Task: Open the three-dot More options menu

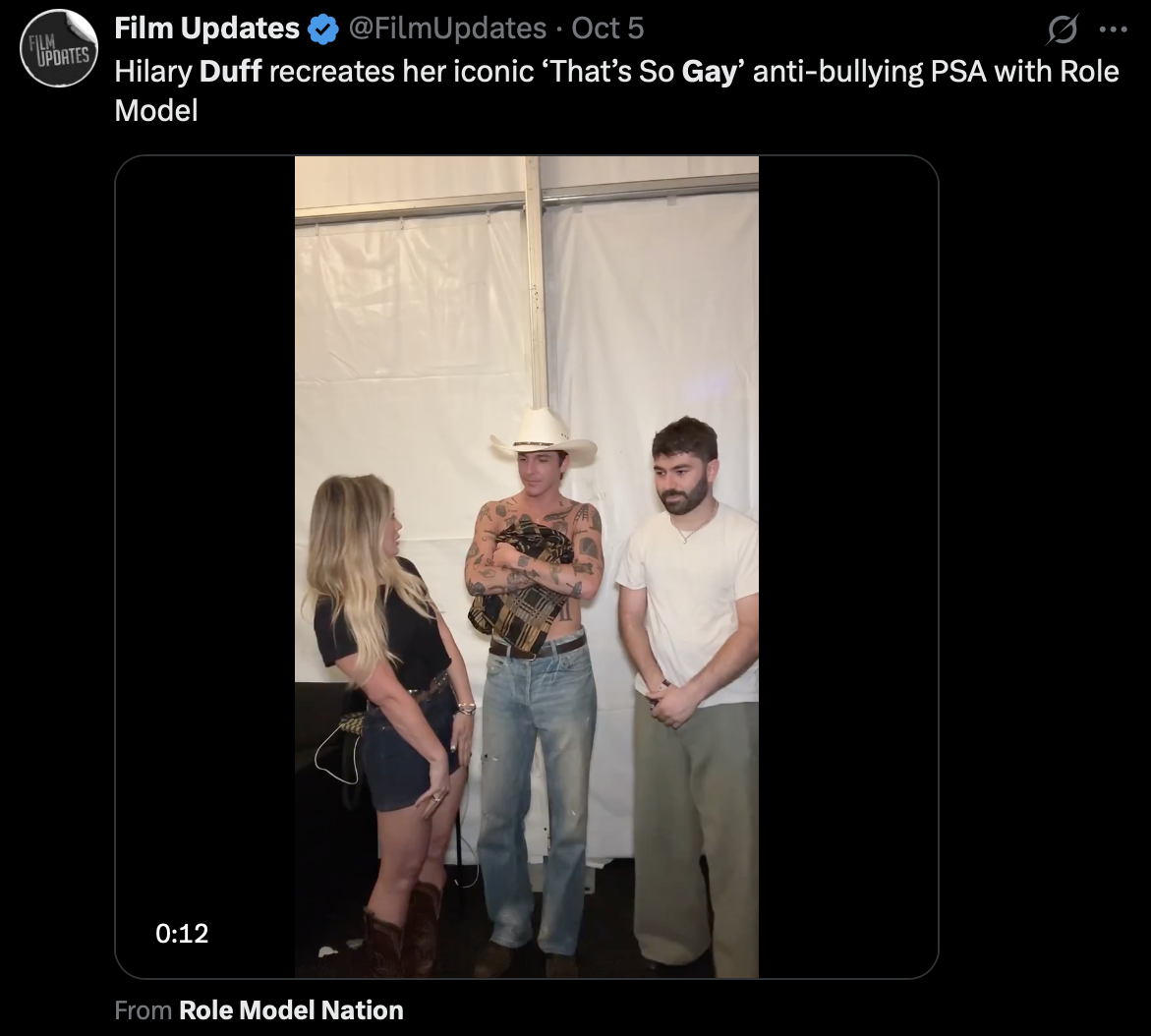Action: point(1113,29)
